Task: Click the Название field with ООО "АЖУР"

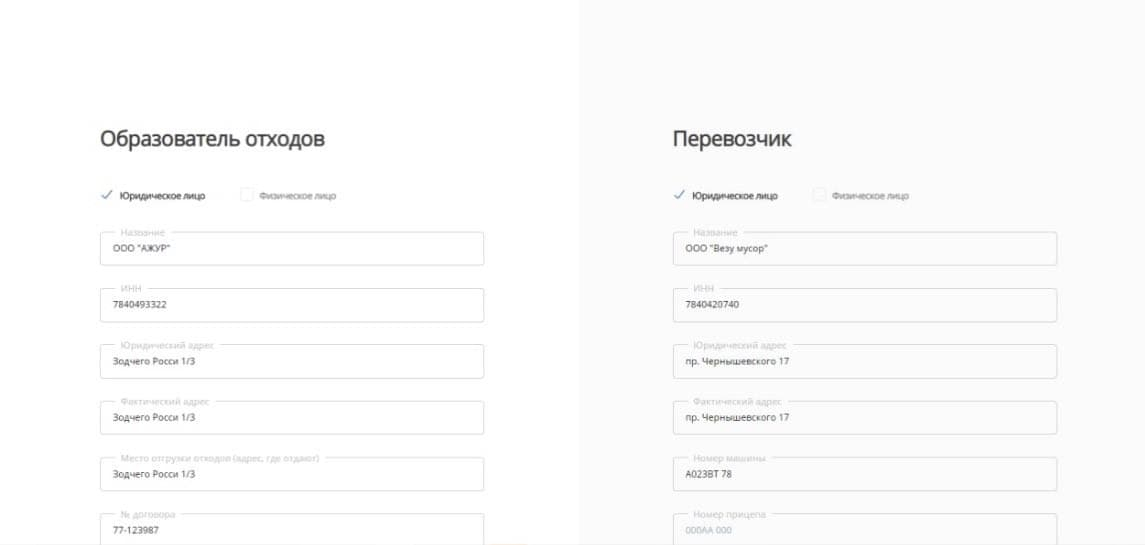Action: [292, 249]
